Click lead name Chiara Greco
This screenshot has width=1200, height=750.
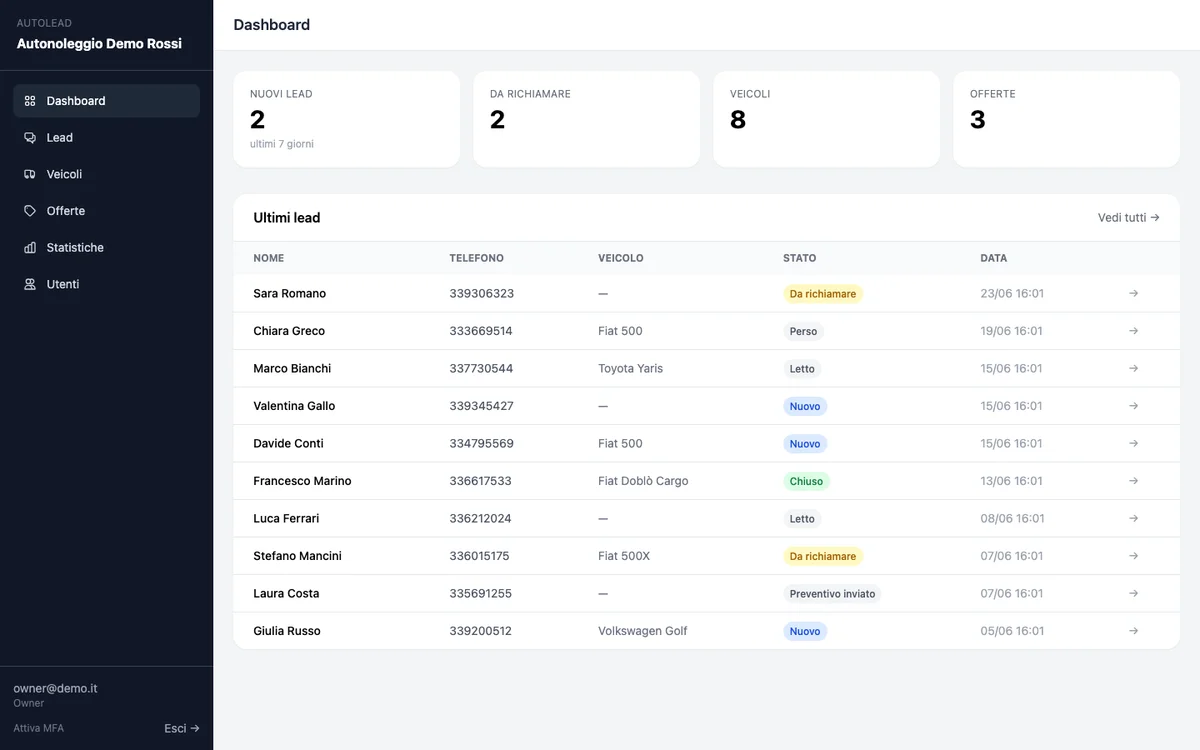pyautogui.click(x=289, y=331)
